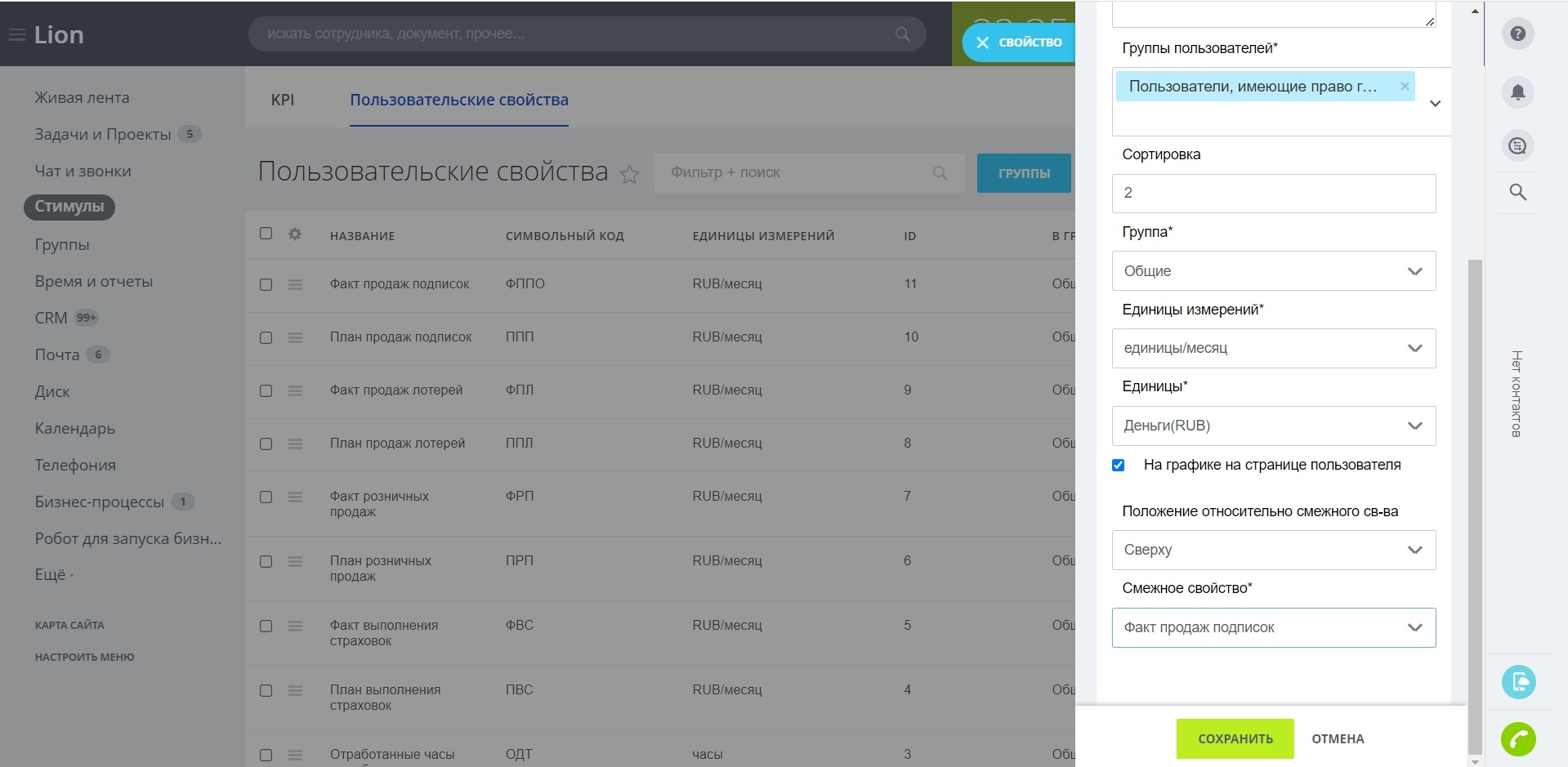The width and height of the screenshot is (1568, 767).
Task: Click the СОХРАНИТЬ button
Action: 1235,738
